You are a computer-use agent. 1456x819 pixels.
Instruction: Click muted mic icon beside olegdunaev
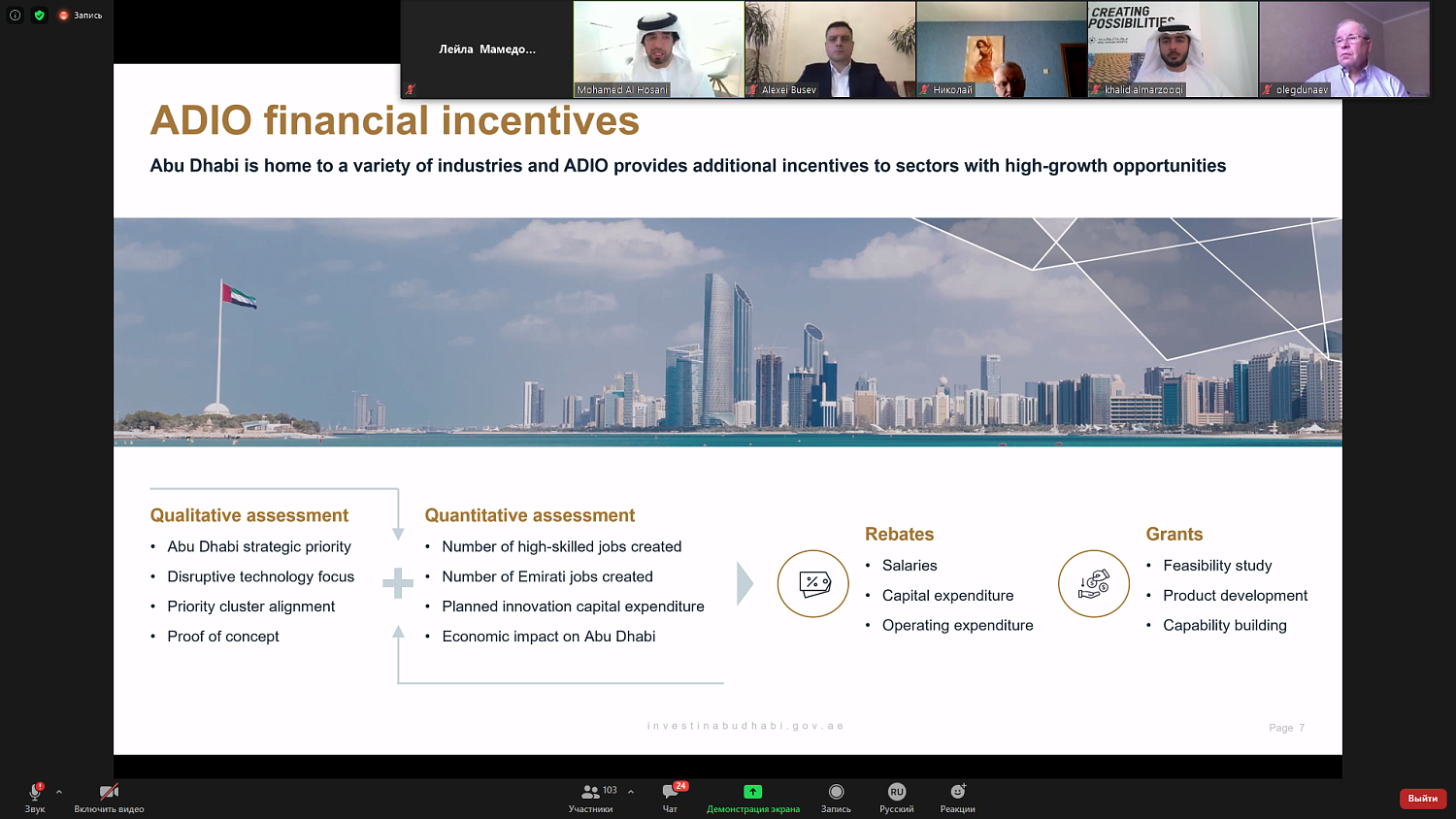coord(1267,89)
